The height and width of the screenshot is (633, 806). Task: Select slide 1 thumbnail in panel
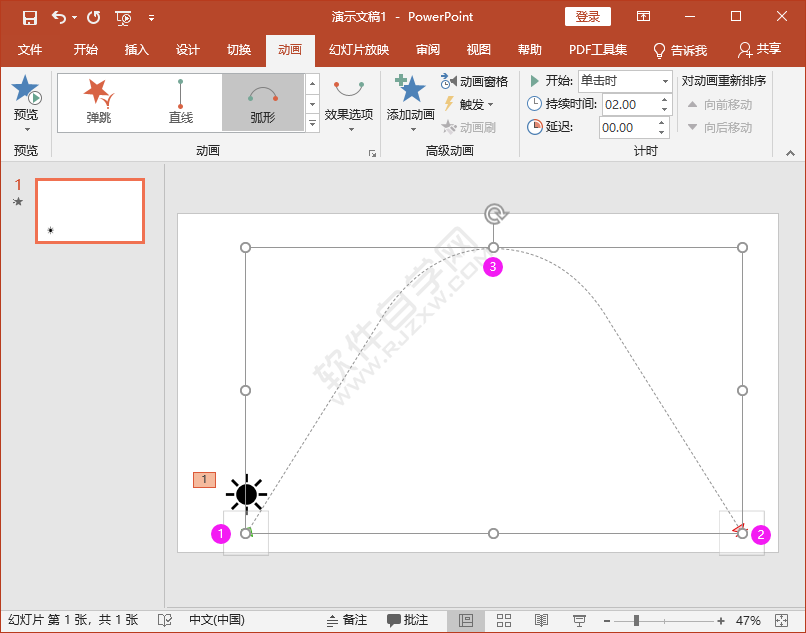[90, 210]
